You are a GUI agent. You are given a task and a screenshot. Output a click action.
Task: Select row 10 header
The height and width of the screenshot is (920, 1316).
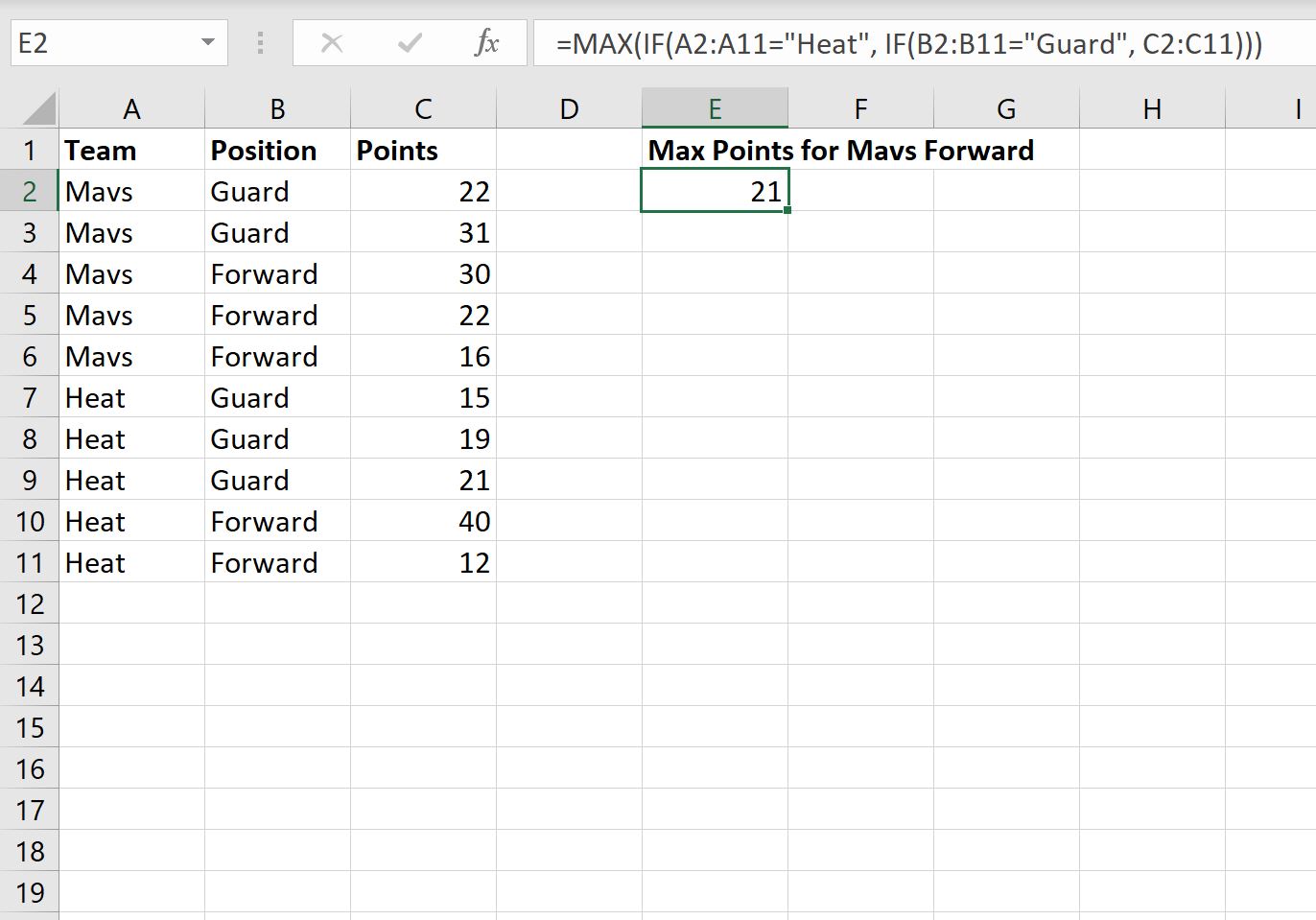pyautogui.click(x=30, y=522)
